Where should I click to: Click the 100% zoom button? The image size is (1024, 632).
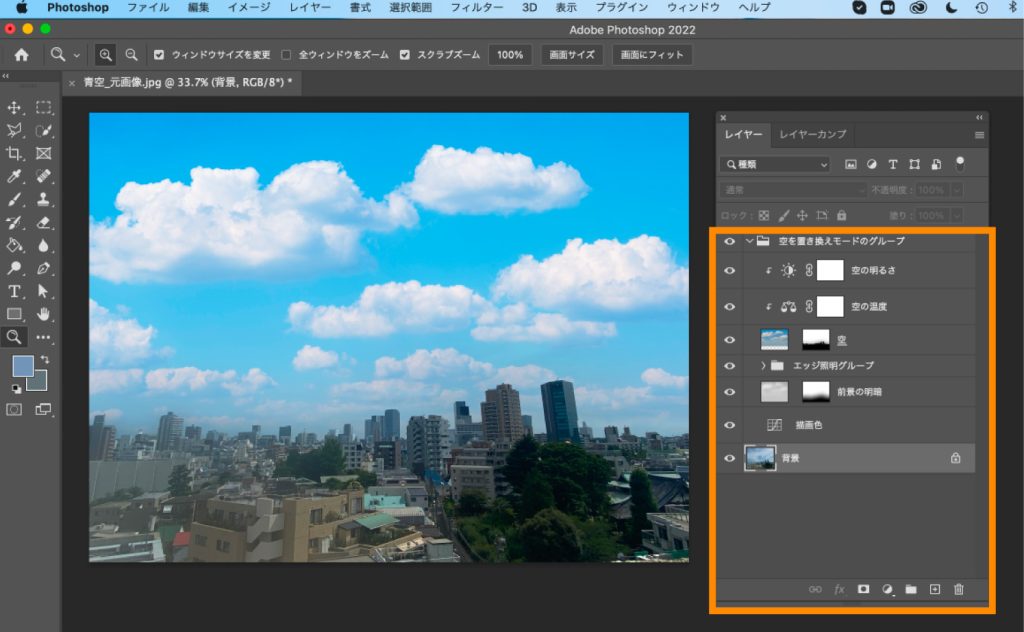510,55
